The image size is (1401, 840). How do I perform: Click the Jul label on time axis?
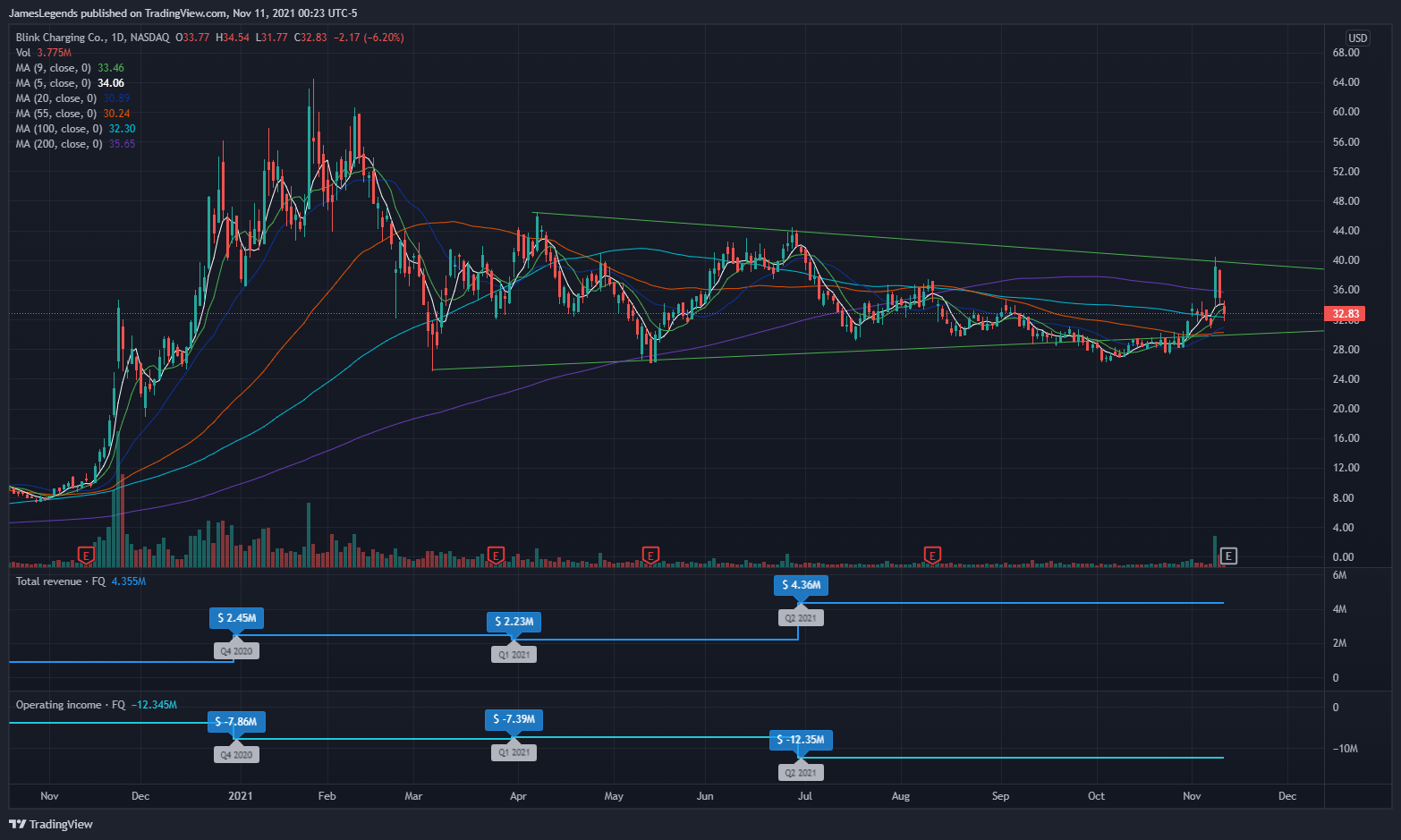805,796
